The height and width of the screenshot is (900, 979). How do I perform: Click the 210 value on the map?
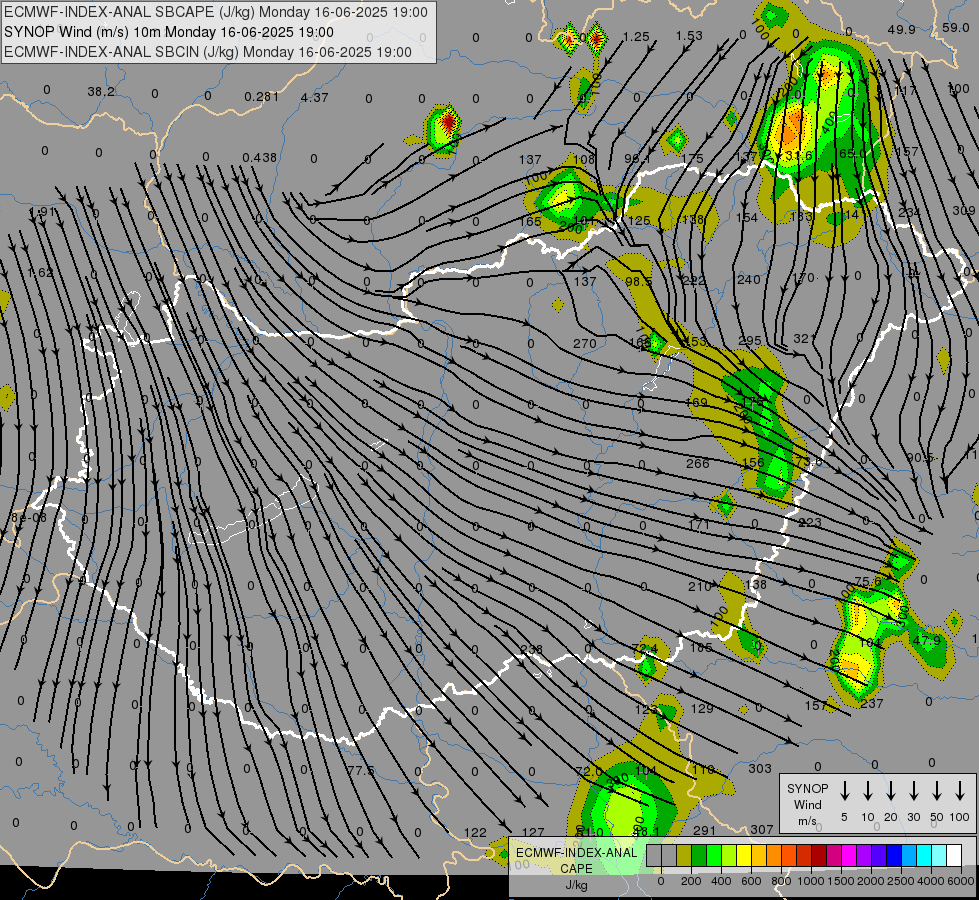pyautogui.click(x=699, y=586)
